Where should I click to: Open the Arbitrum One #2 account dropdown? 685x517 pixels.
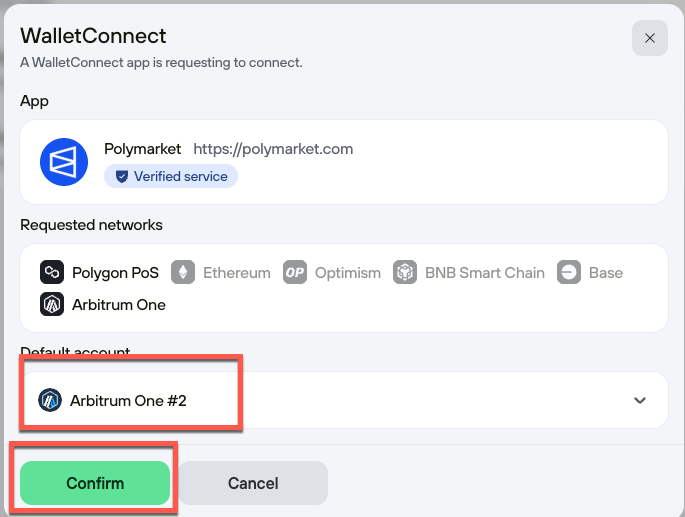[344, 400]
